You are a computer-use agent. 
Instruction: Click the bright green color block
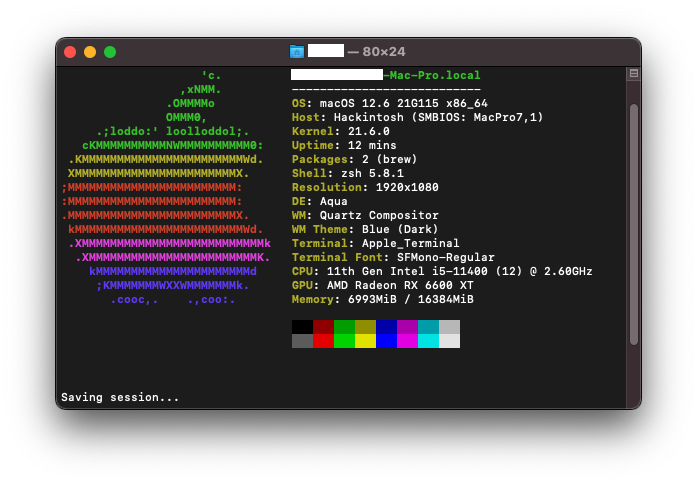coord(344,341)
